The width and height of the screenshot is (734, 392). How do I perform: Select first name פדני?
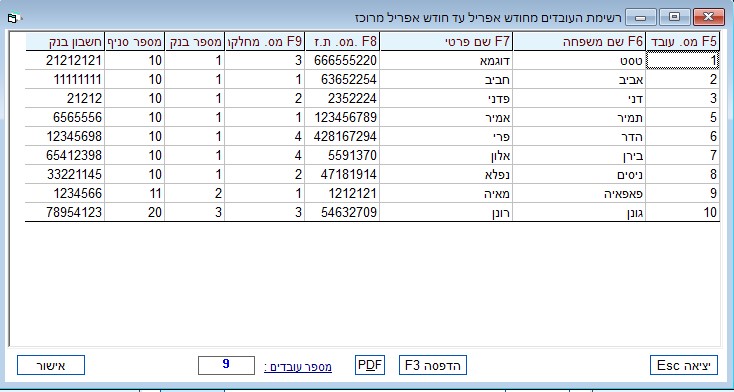(447, 98)
